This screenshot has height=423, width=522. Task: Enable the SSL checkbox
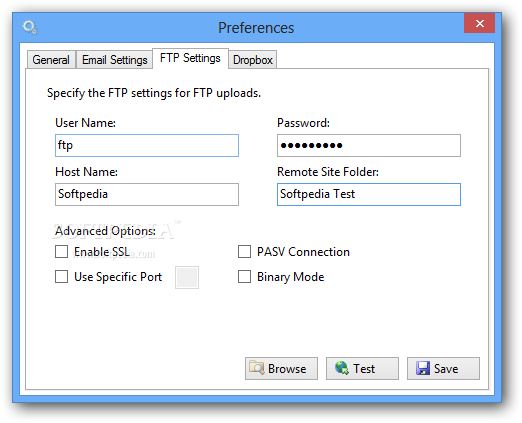61,252
